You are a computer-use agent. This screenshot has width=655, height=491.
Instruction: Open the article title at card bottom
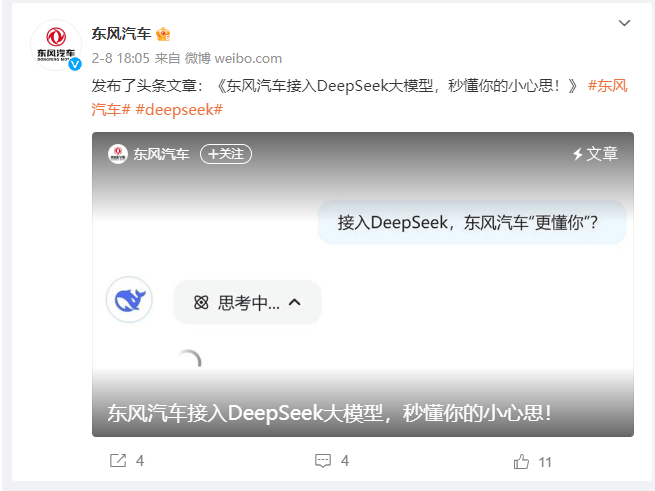tap(330, 413)
